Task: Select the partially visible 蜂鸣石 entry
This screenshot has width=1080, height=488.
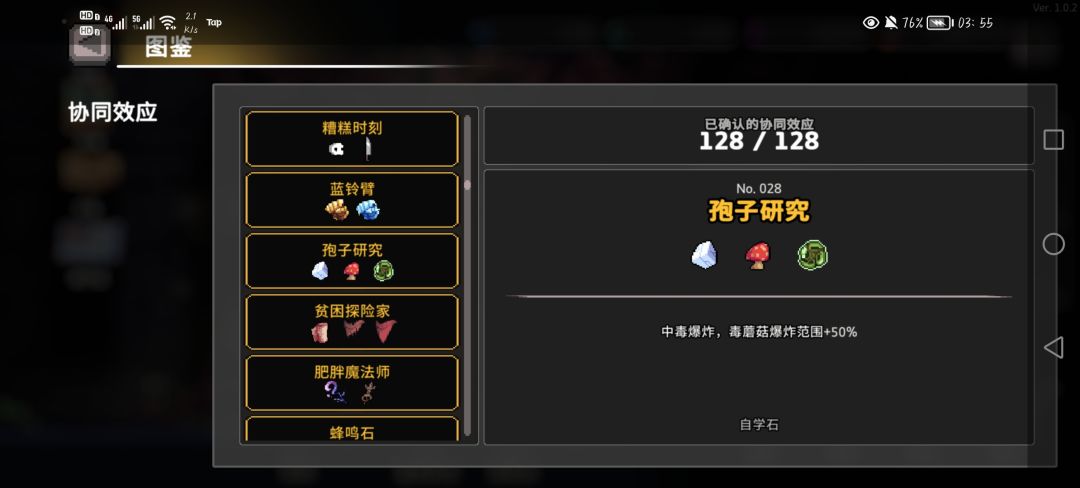Action: click(352, 429)
